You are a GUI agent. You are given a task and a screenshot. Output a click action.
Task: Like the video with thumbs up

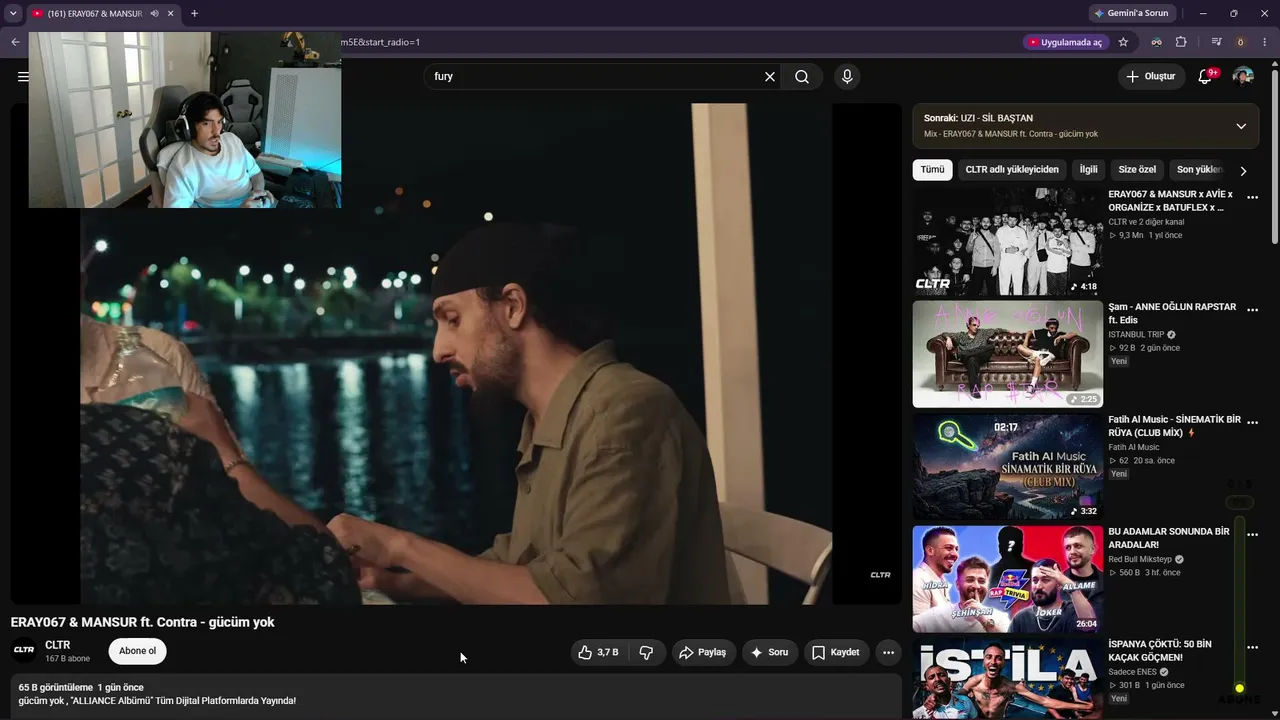point(598,652)
